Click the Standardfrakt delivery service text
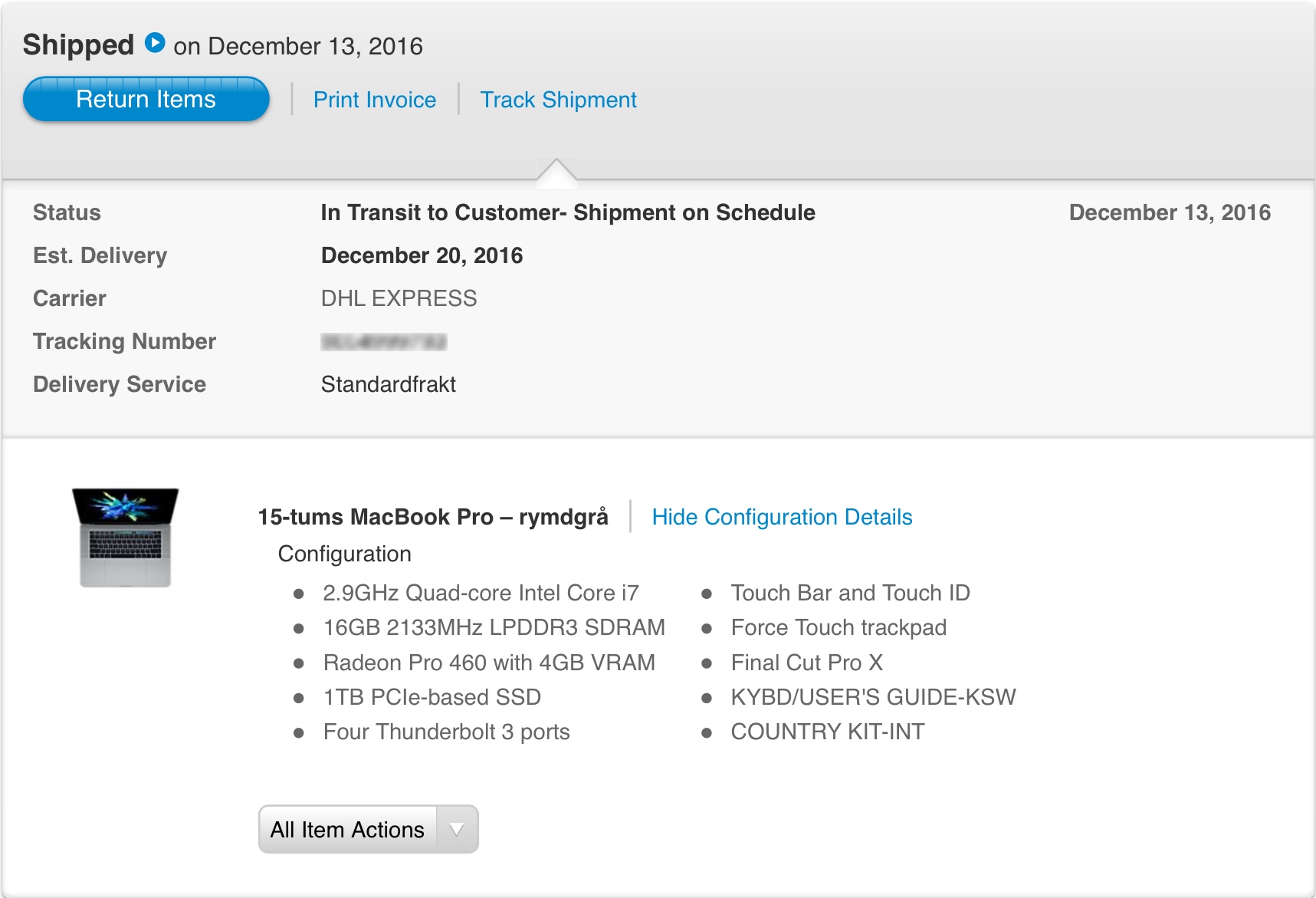This screenshot has width=1316, height=898. click(x=388, y=384)
